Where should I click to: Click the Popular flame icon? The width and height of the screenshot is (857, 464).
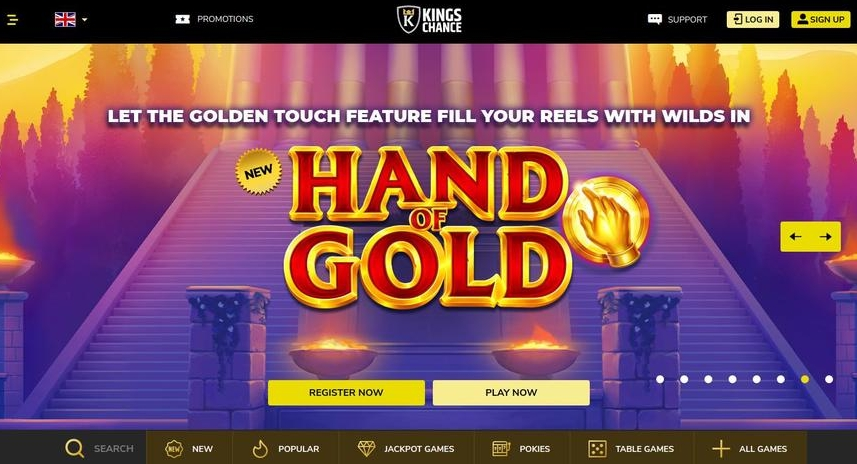(x=260, y=449)
